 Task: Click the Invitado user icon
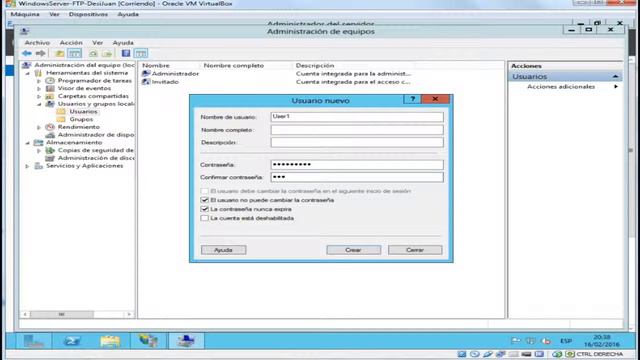(x=146, y=82)
